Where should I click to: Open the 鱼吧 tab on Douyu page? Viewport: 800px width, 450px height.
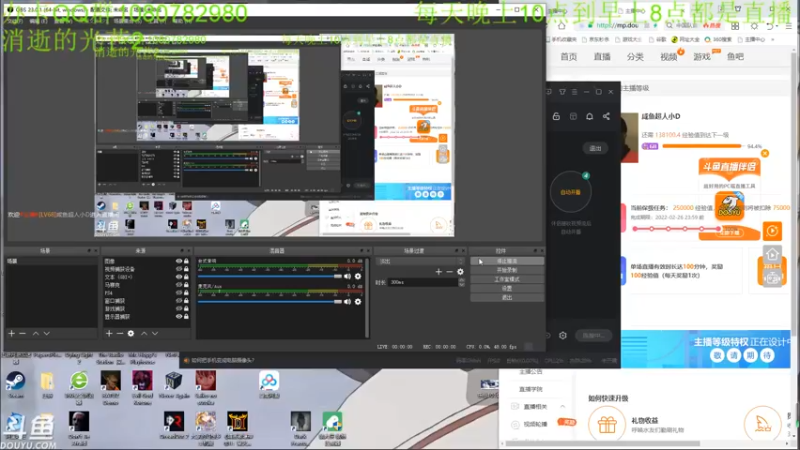click(x=735, y=57)
